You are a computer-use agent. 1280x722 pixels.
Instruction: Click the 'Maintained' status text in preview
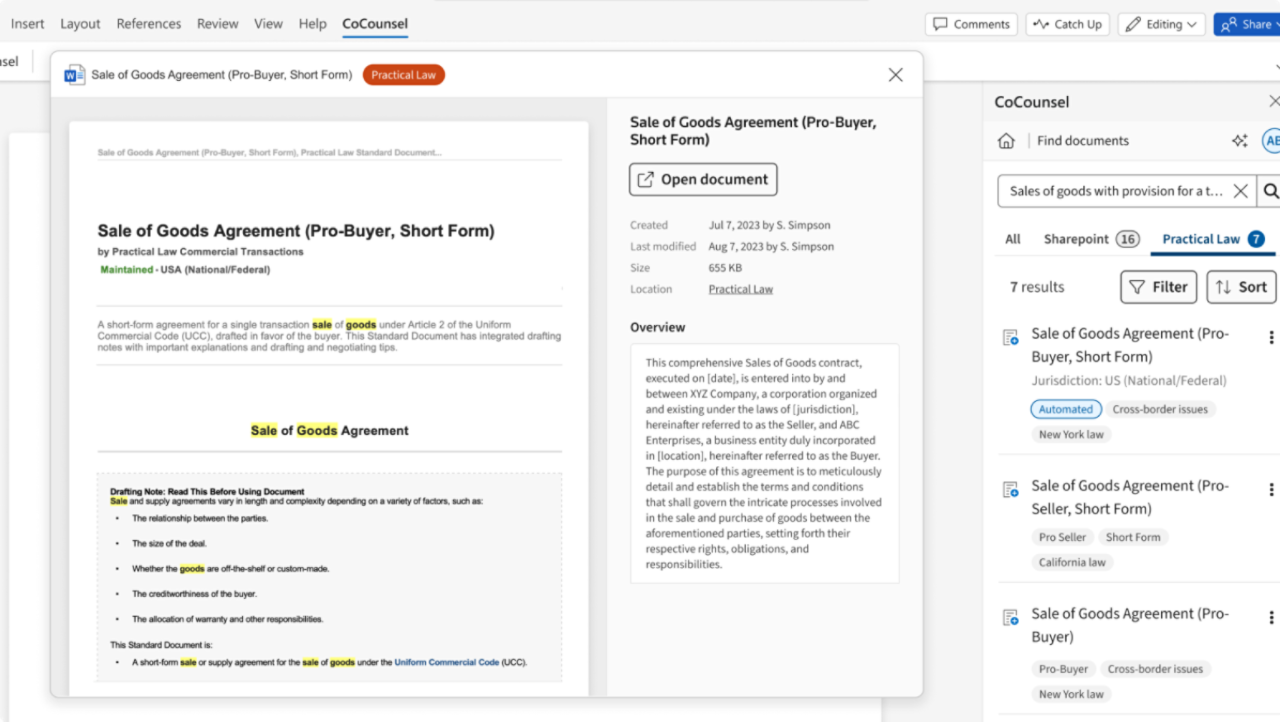(127, 270)
